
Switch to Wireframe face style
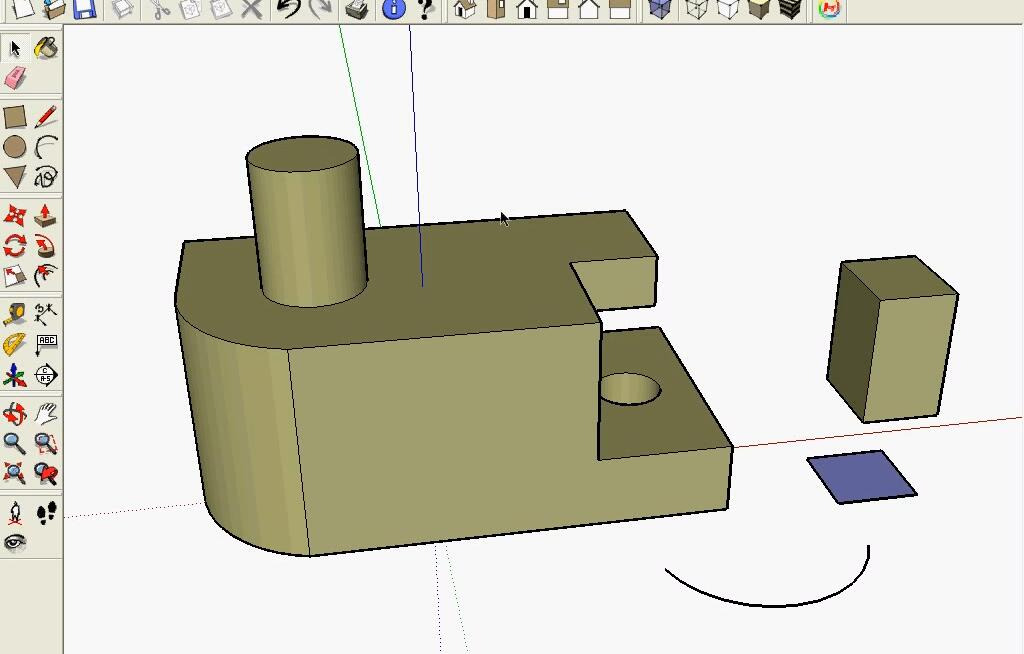(x=696, y=10)
